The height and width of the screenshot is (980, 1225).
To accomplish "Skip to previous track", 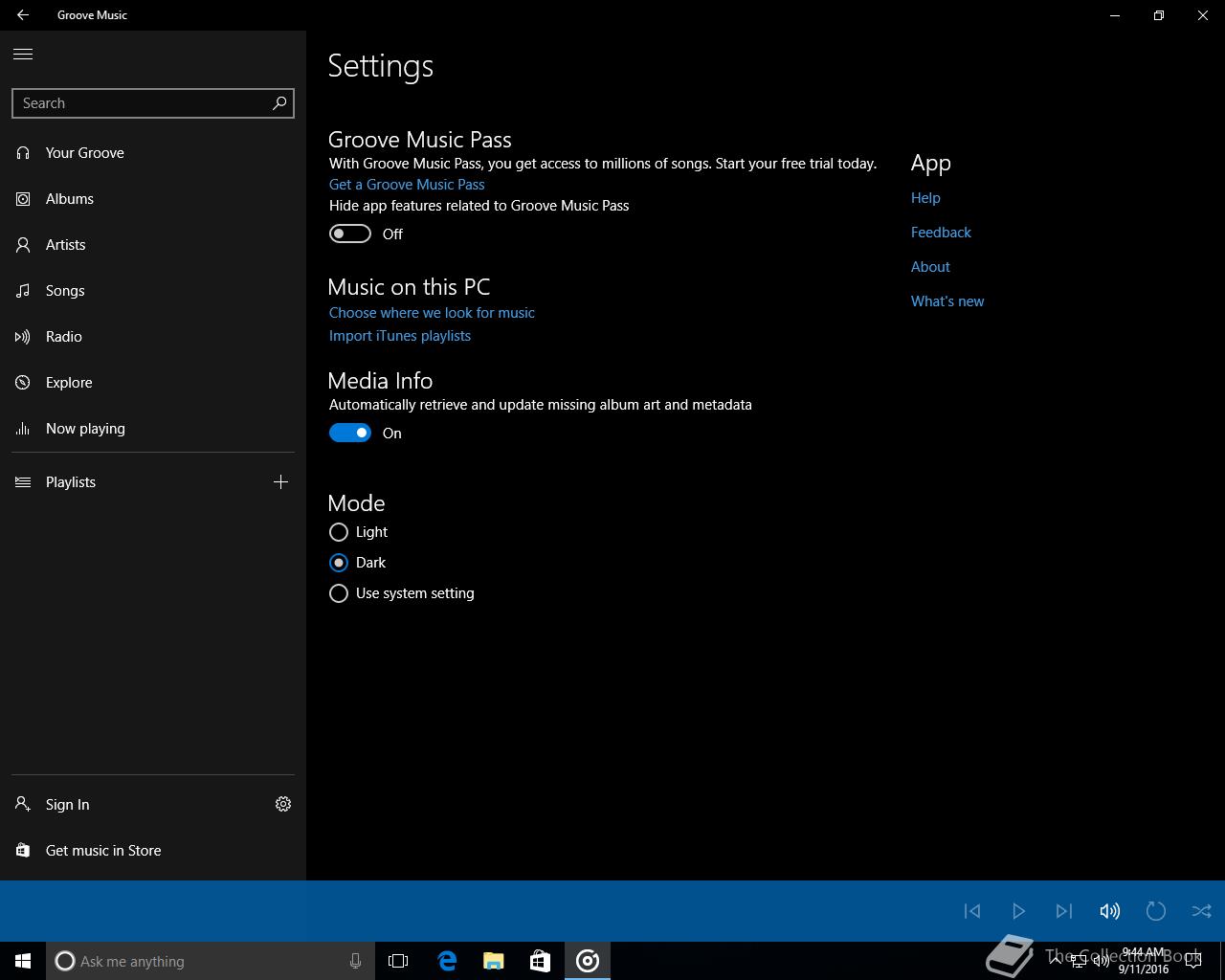I will [x=972, y=911].
